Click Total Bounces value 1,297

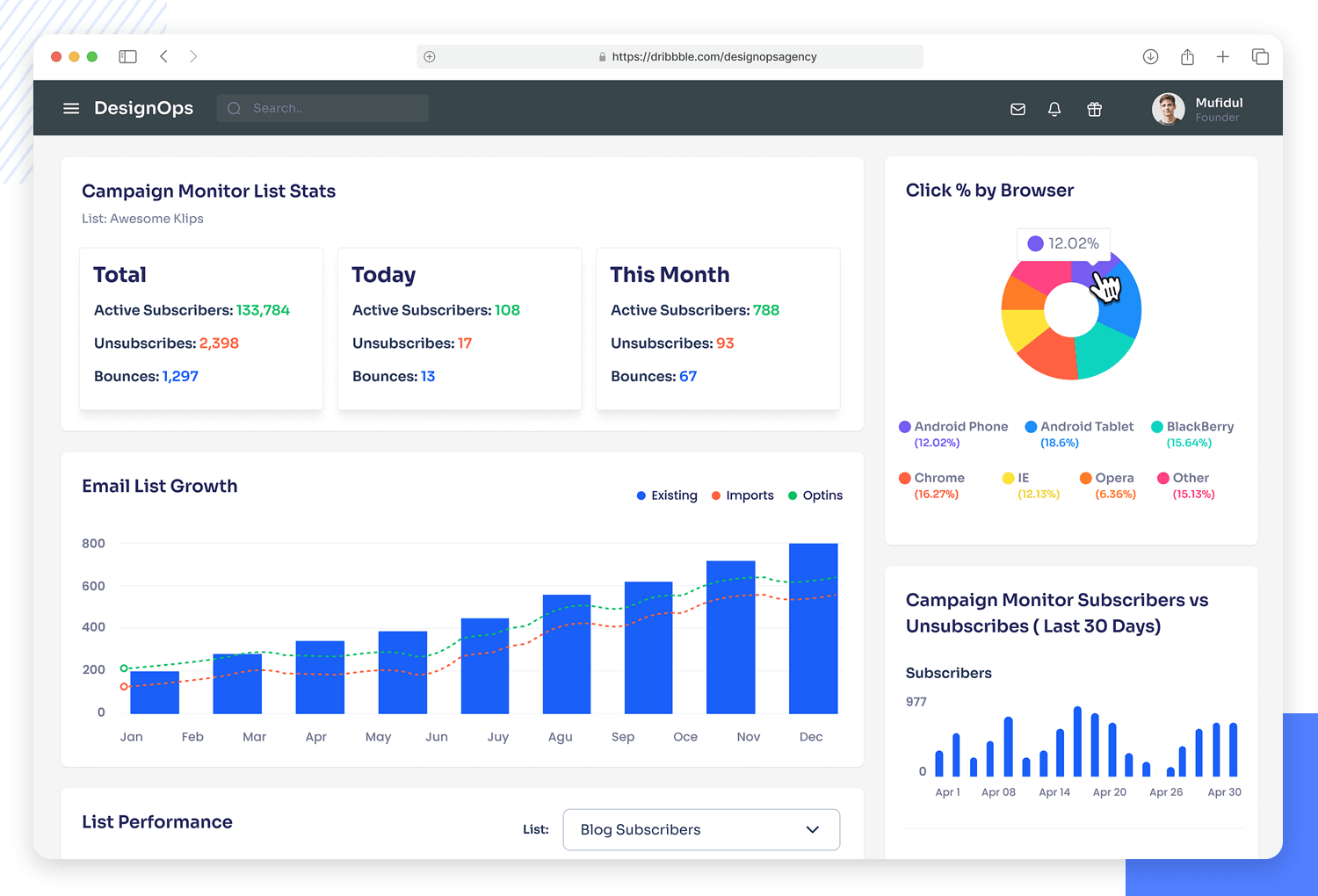[x=180, y=376]
